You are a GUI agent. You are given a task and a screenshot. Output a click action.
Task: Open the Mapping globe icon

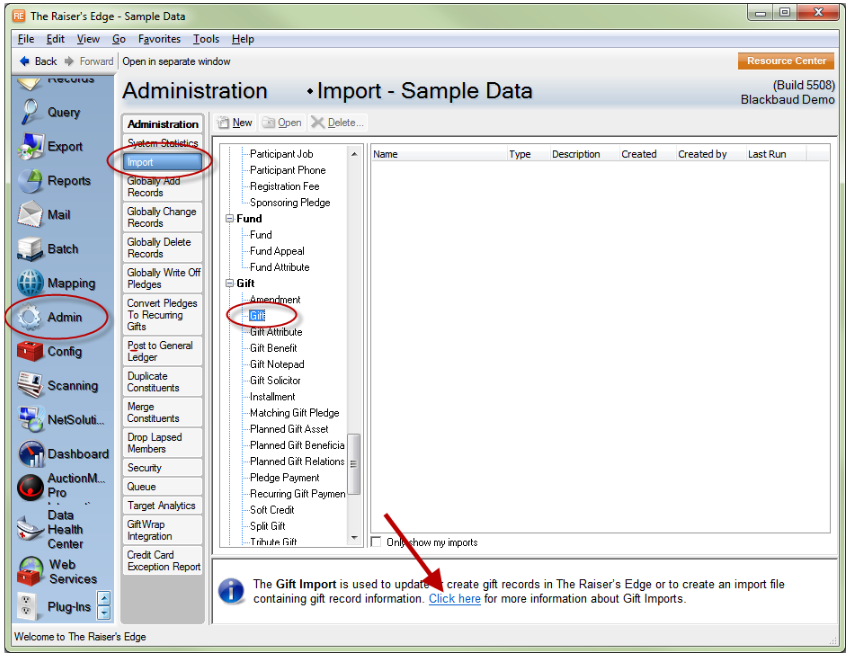point(30,283)
